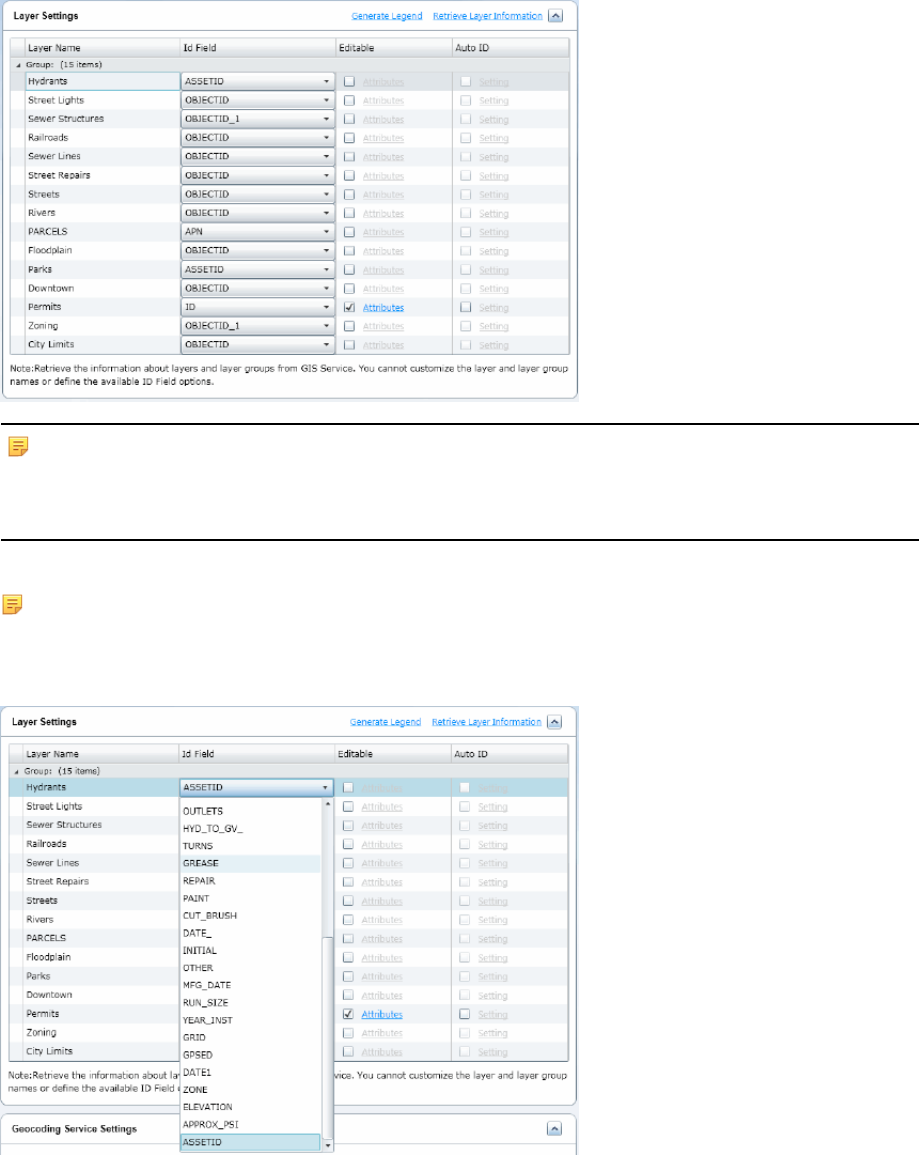Tick Zoning Editable checkbox in panel with open list
Viewport: 919px width, 1155px height.
(x=348, y=1033)
